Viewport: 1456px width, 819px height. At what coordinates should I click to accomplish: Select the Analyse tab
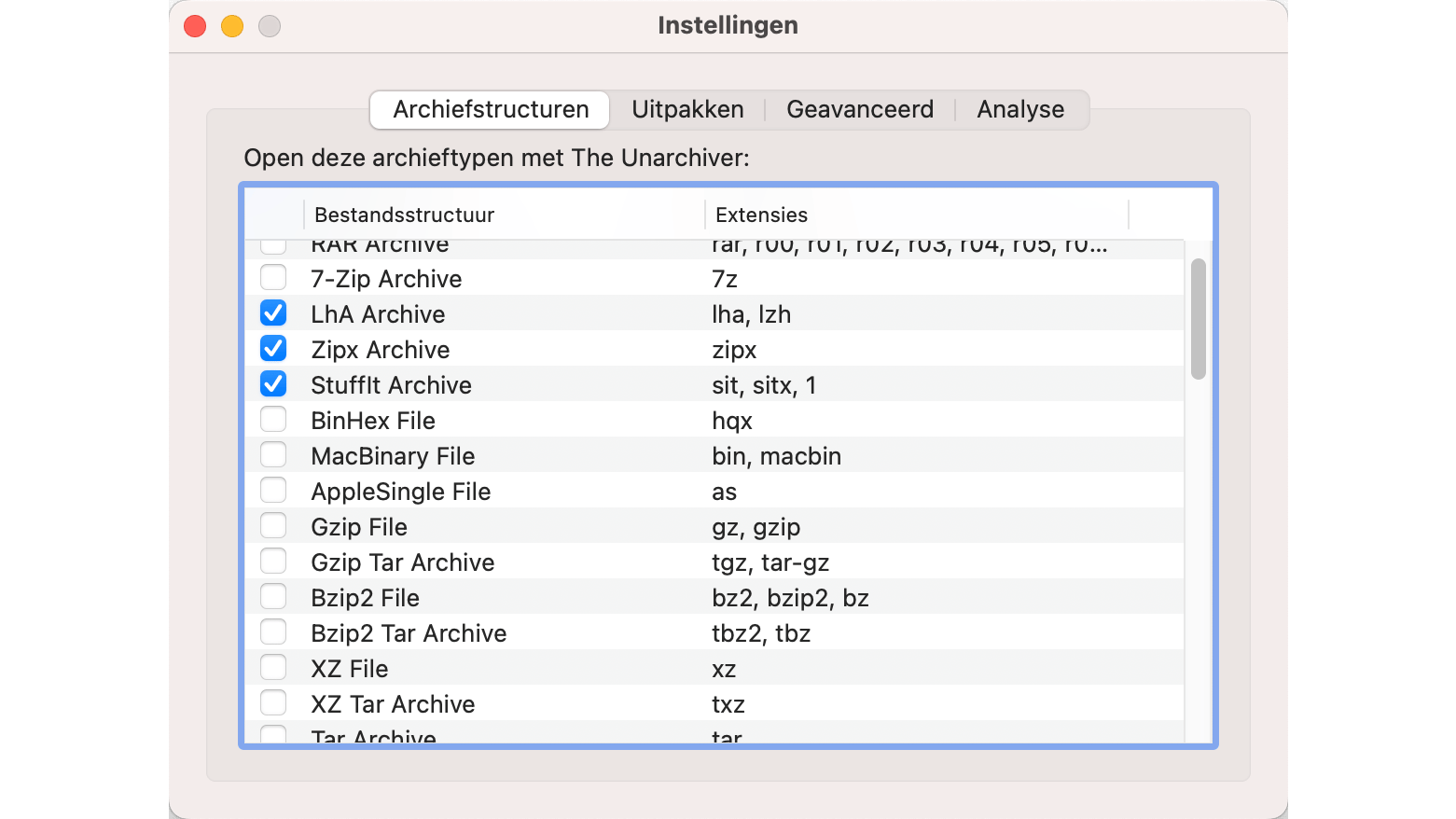click(1020, 109)
